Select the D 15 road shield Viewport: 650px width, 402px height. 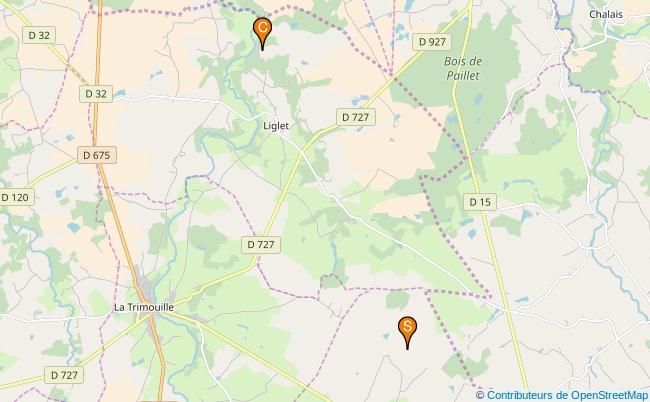click(480, 202)
